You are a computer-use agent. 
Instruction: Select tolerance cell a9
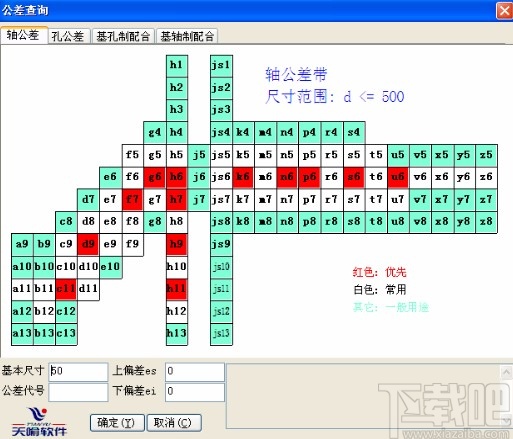(22, 245)
